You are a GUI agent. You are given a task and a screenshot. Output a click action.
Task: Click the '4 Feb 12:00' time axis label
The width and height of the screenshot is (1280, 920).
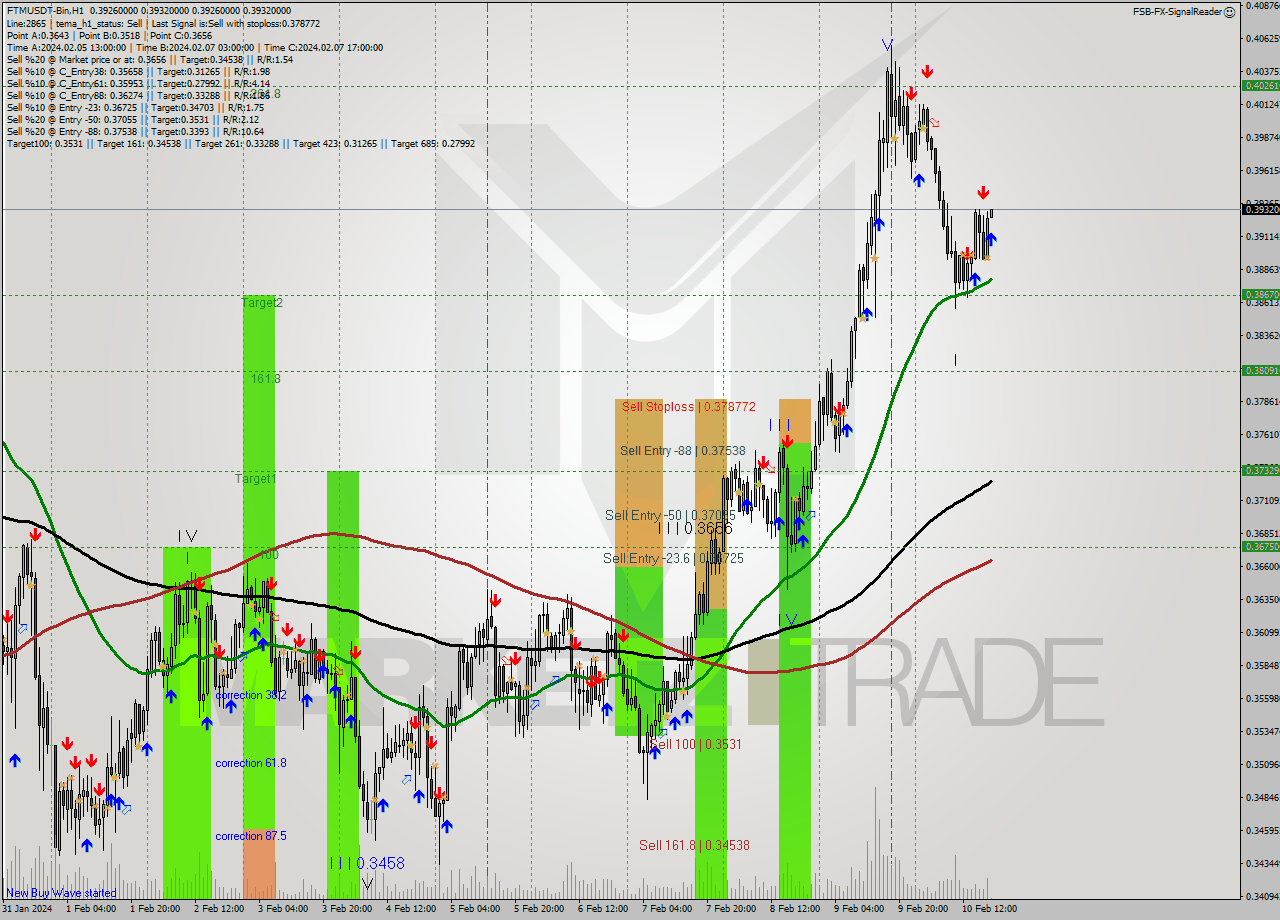coord(411,909)
